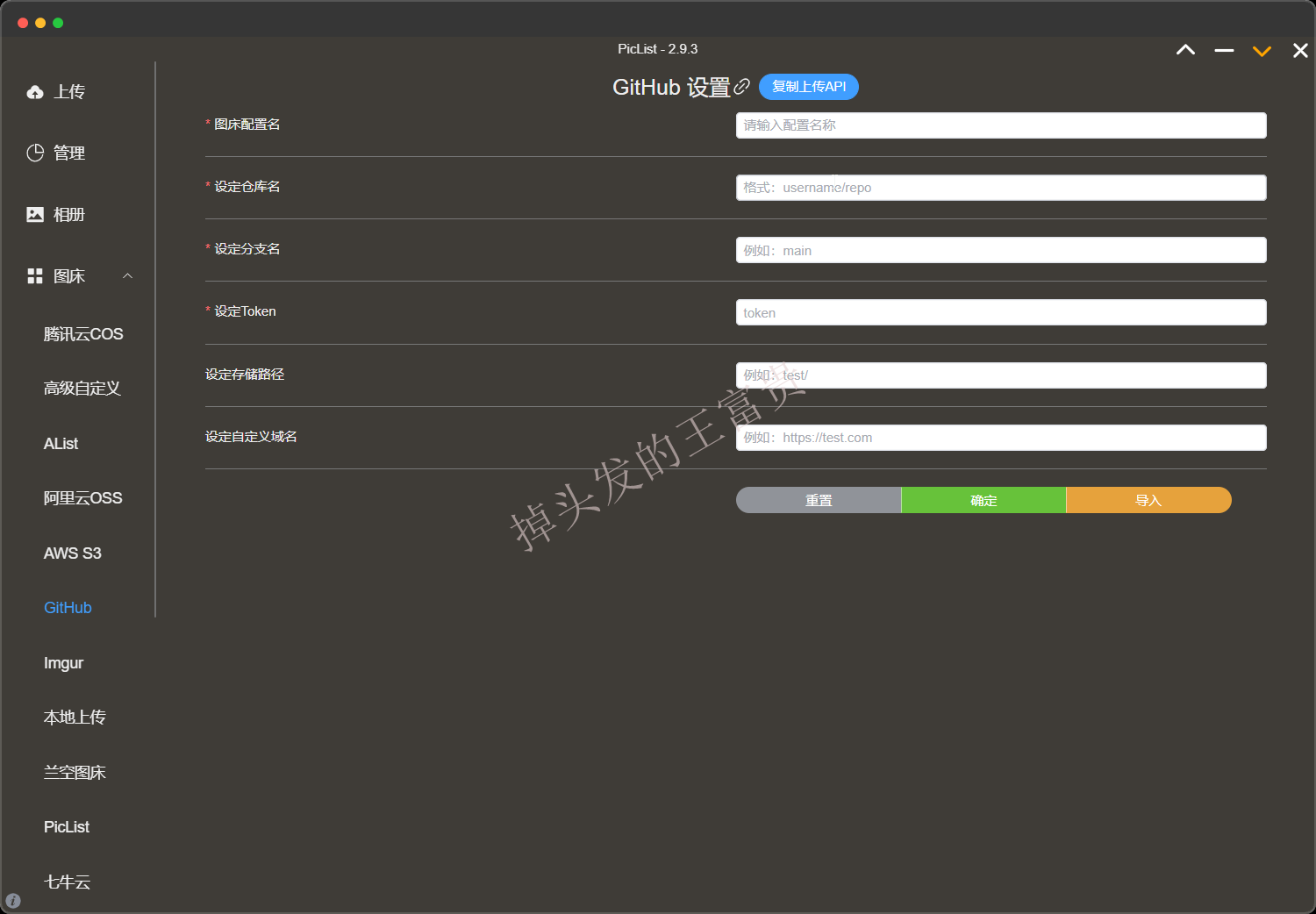Click the album picture icon
Image resolution: width=1316 pixels, height=914 pixels.
(x=35, y=214)
